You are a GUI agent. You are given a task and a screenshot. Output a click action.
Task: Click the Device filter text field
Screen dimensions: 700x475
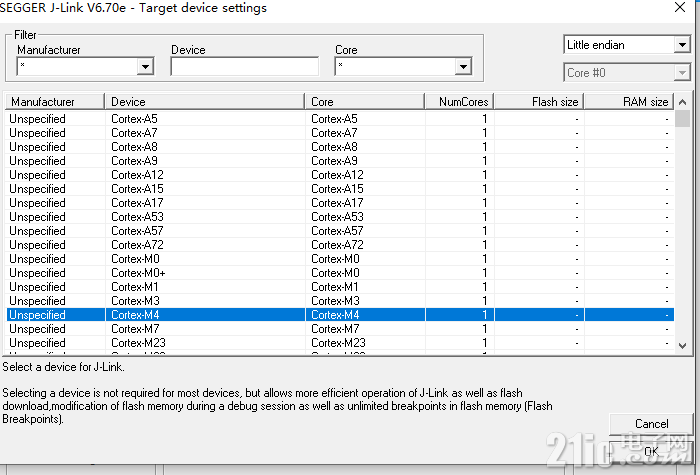click(245, 67)
